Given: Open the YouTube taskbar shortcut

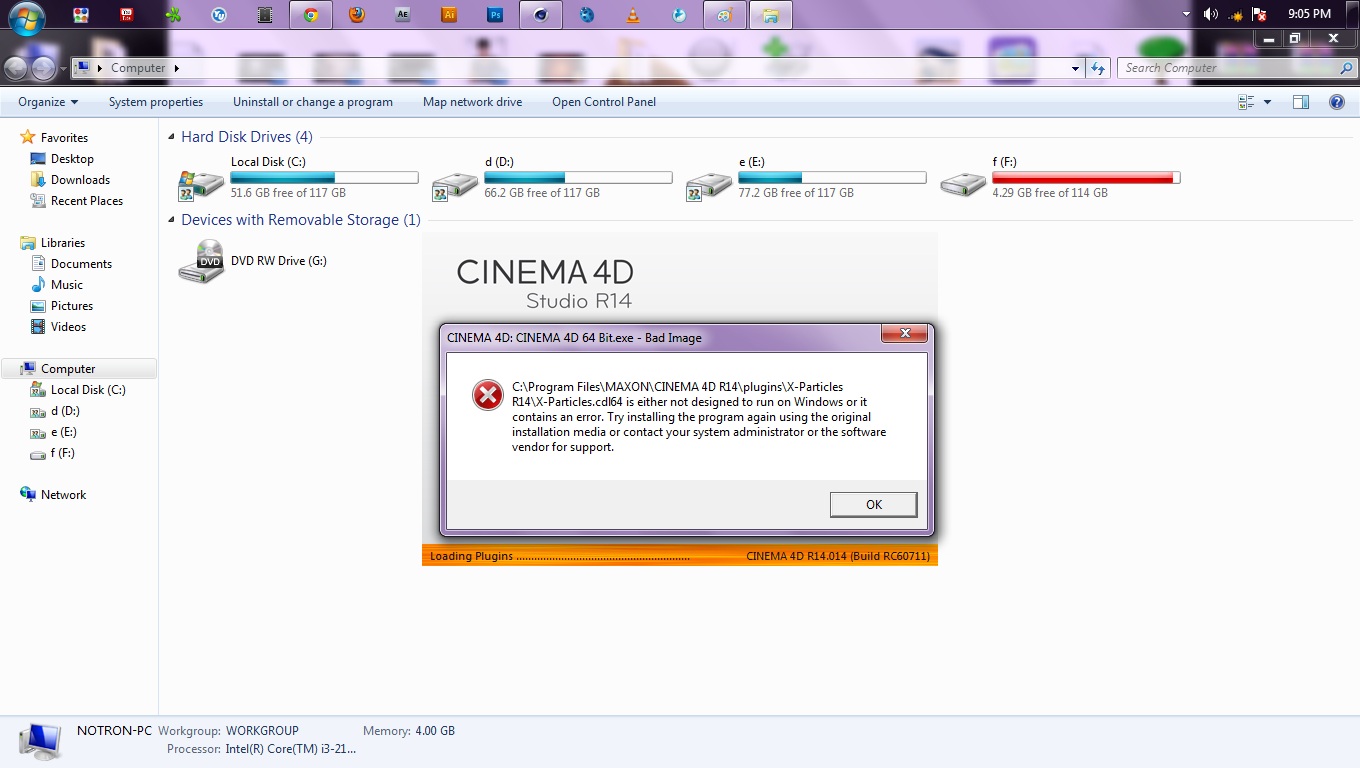Looking at the screenshot, I should click(x=127, y=15).
